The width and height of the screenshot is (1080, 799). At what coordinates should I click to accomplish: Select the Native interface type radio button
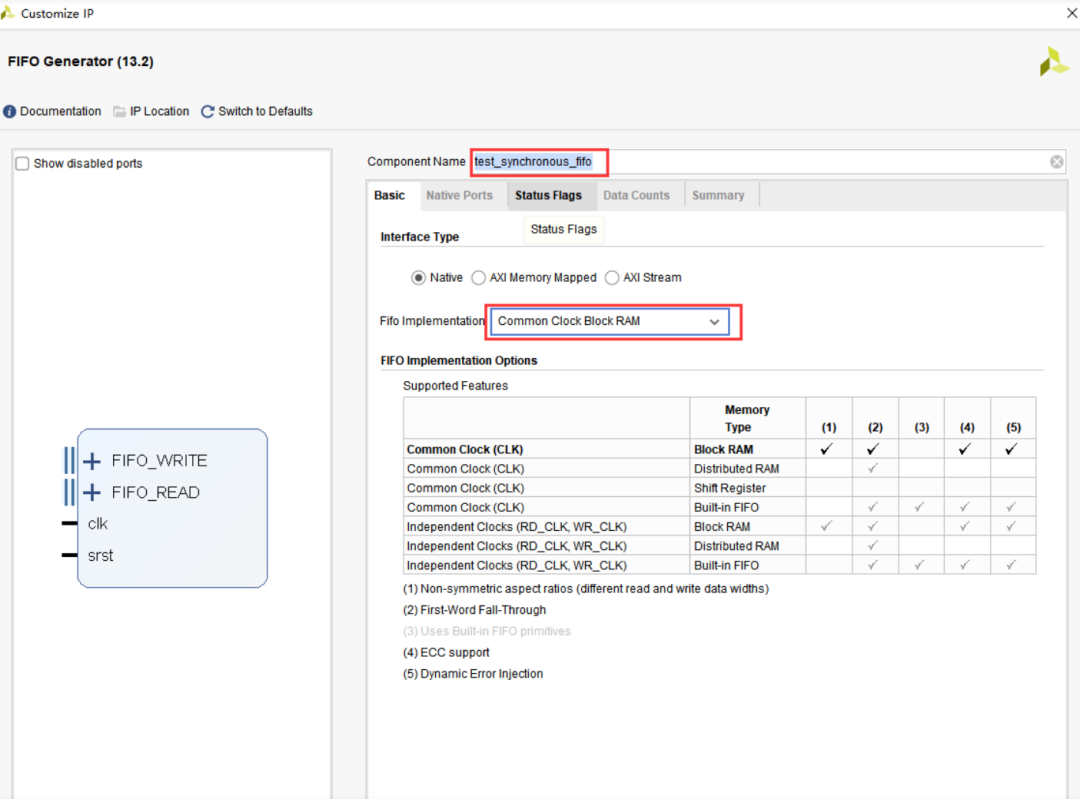(418, 278)
